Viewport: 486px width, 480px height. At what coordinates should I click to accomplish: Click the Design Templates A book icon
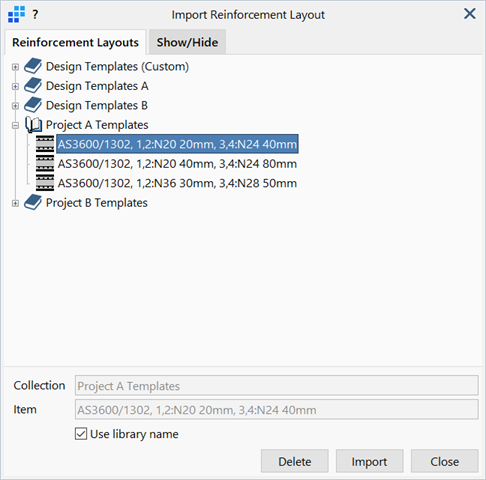tap(33, 86)
